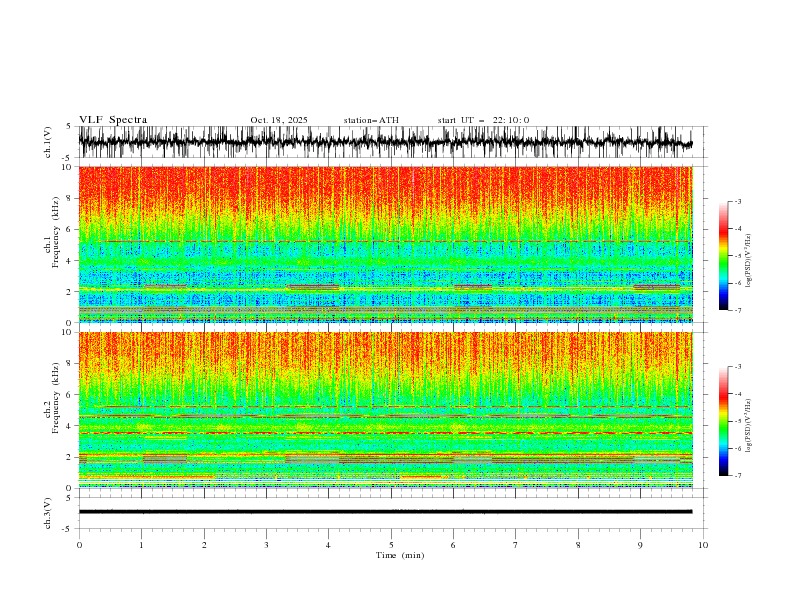
Task: Click the time axis tick label '5'
Action: click(391, 545)
